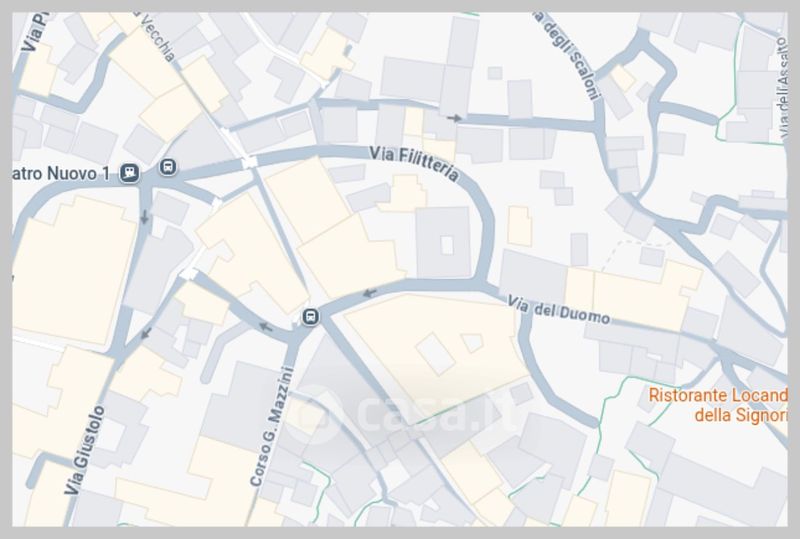Select the bus stop icon right of the tram icon
Screen dimensions: 800x539
pyautogui.click(x=168, y=166)
